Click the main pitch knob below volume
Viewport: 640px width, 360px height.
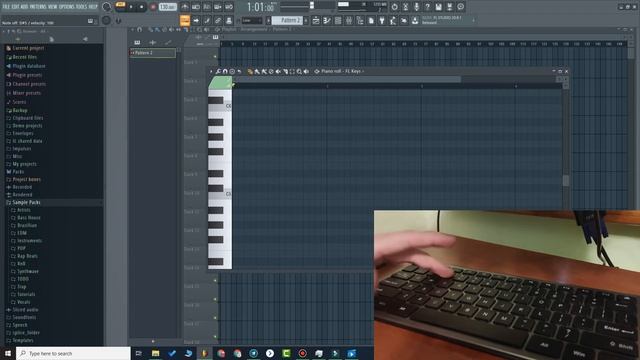106,20
